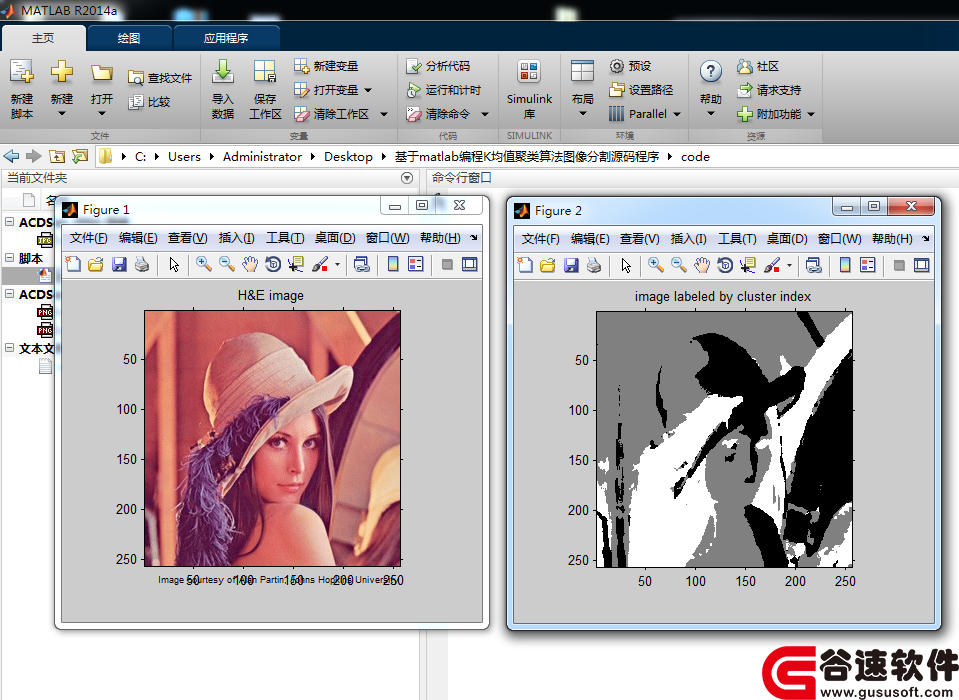Click Save Workspace (保存工作区) icon

(x=265, y=72)
